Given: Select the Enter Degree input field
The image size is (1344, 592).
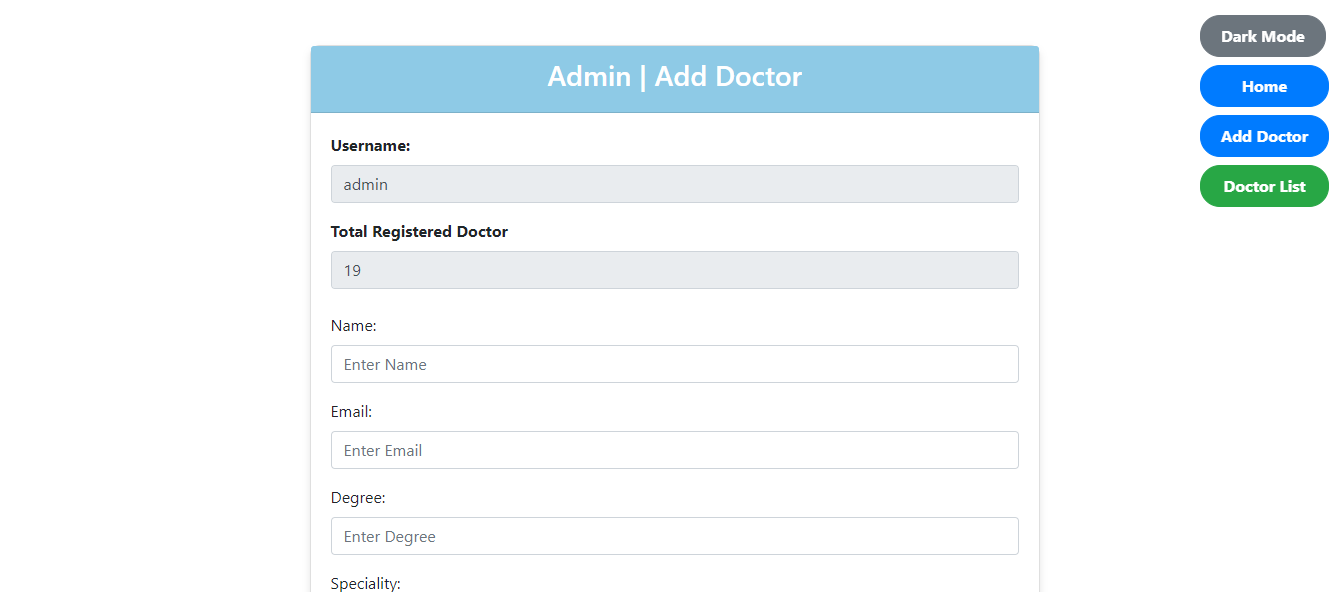Looking at the screenshot, I should (675, 536).
